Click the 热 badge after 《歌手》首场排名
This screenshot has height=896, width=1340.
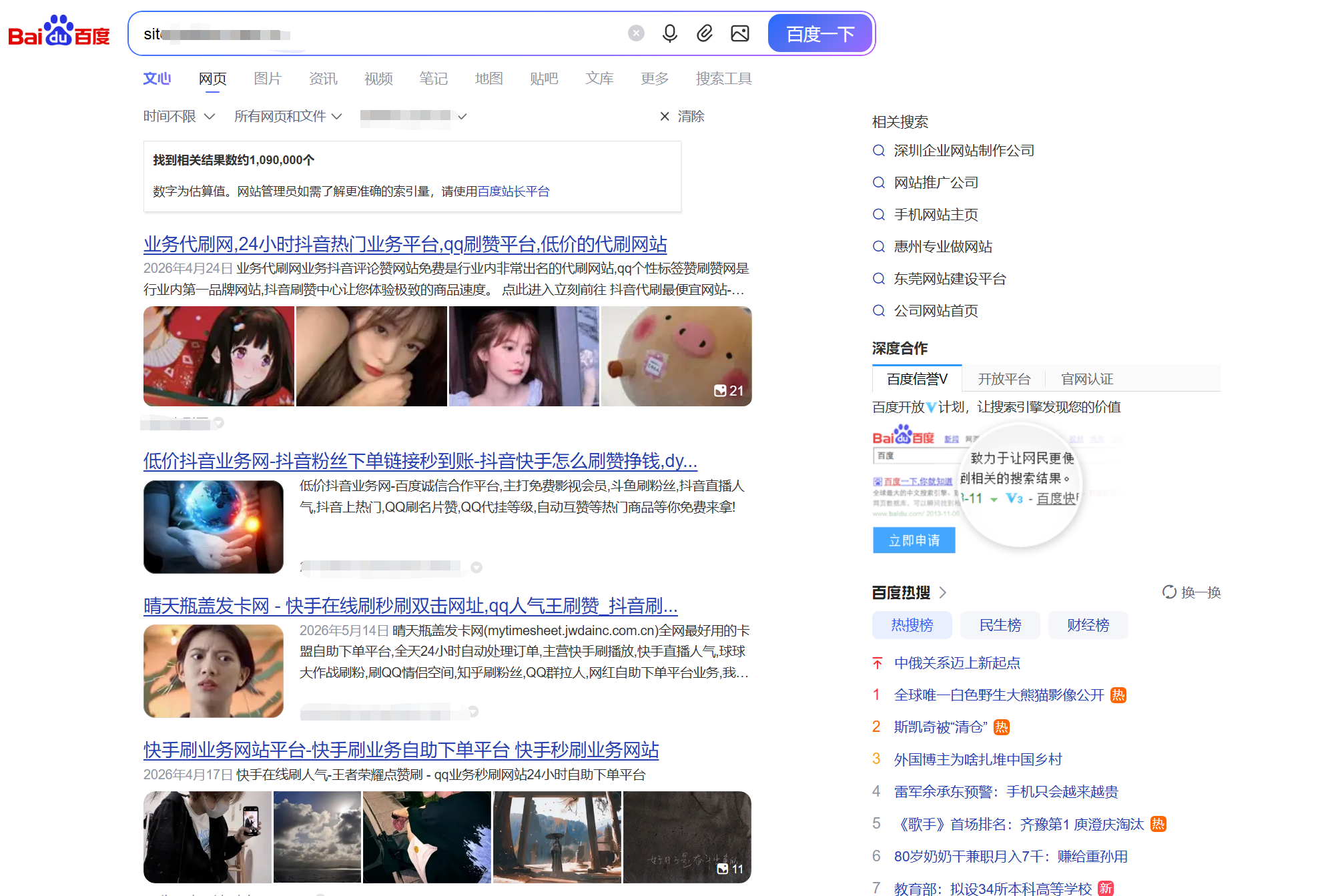[x=1158, y=824]
